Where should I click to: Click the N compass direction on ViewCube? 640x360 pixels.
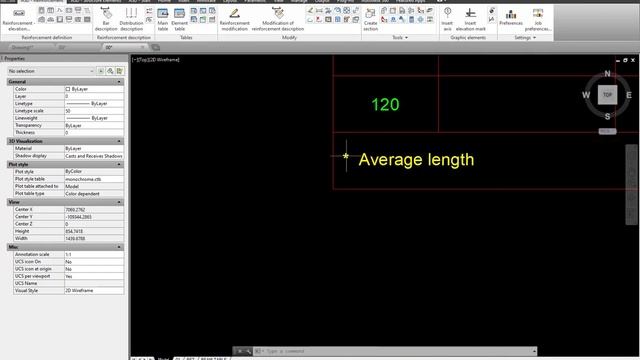click(607, 74)
